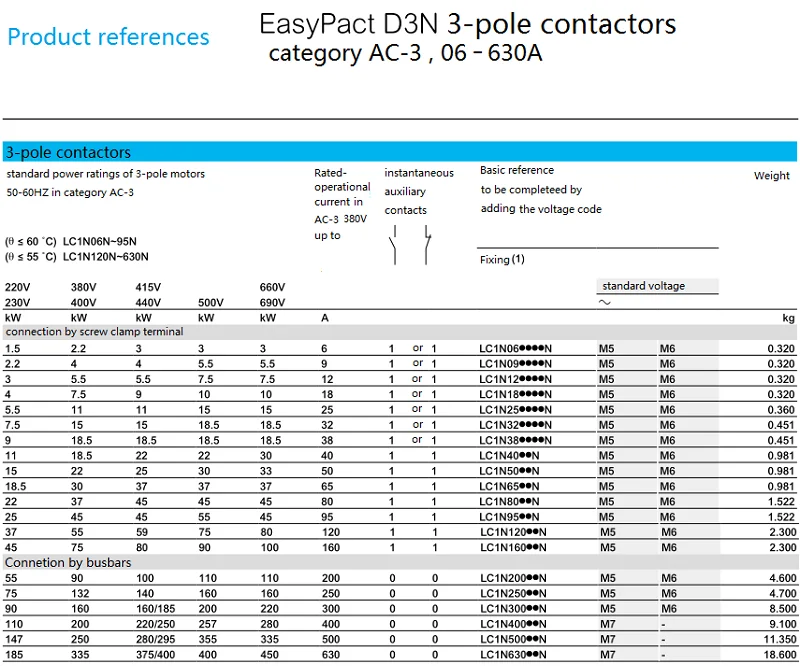
Task: Click the '415V' voltage header
Action: click(x=148, y=287)
